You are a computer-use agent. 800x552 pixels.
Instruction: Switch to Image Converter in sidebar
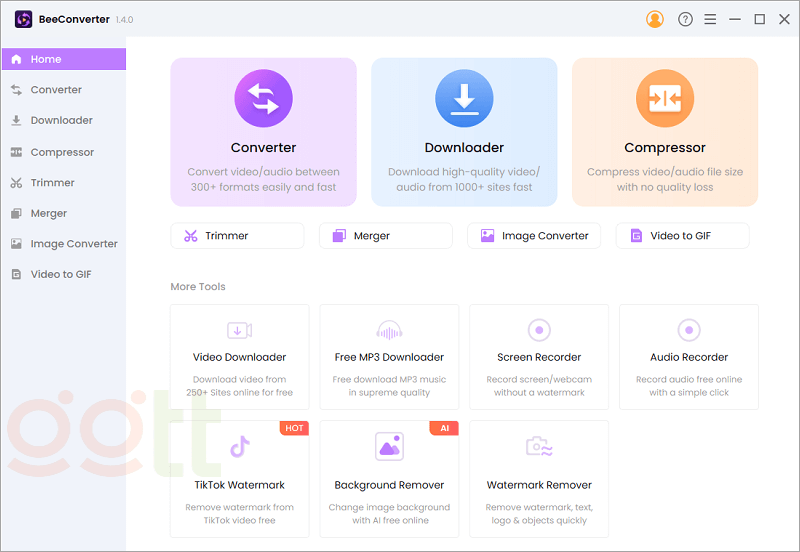click(x=74, y=244)
